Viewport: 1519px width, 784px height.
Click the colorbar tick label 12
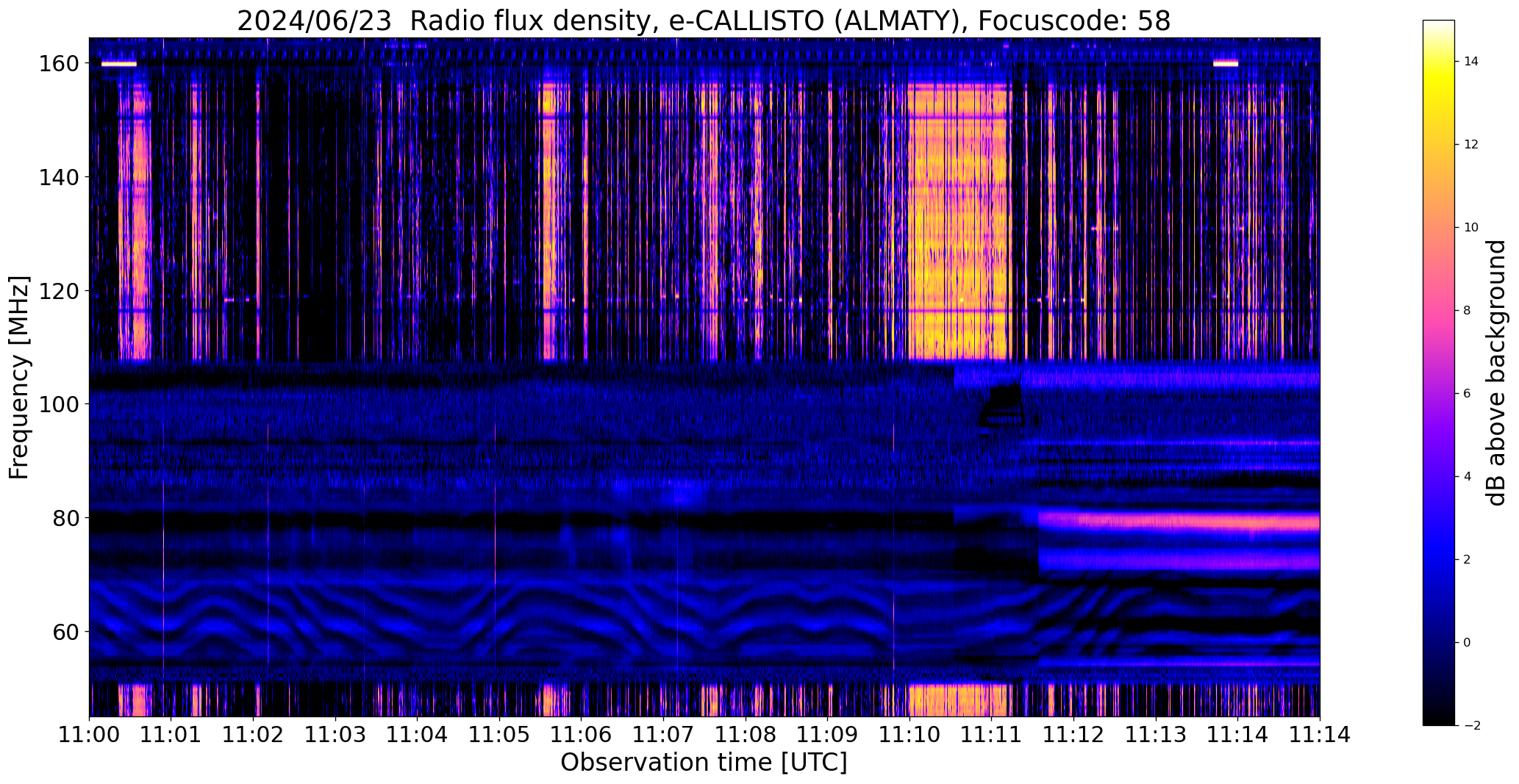tap(1470, 145)
